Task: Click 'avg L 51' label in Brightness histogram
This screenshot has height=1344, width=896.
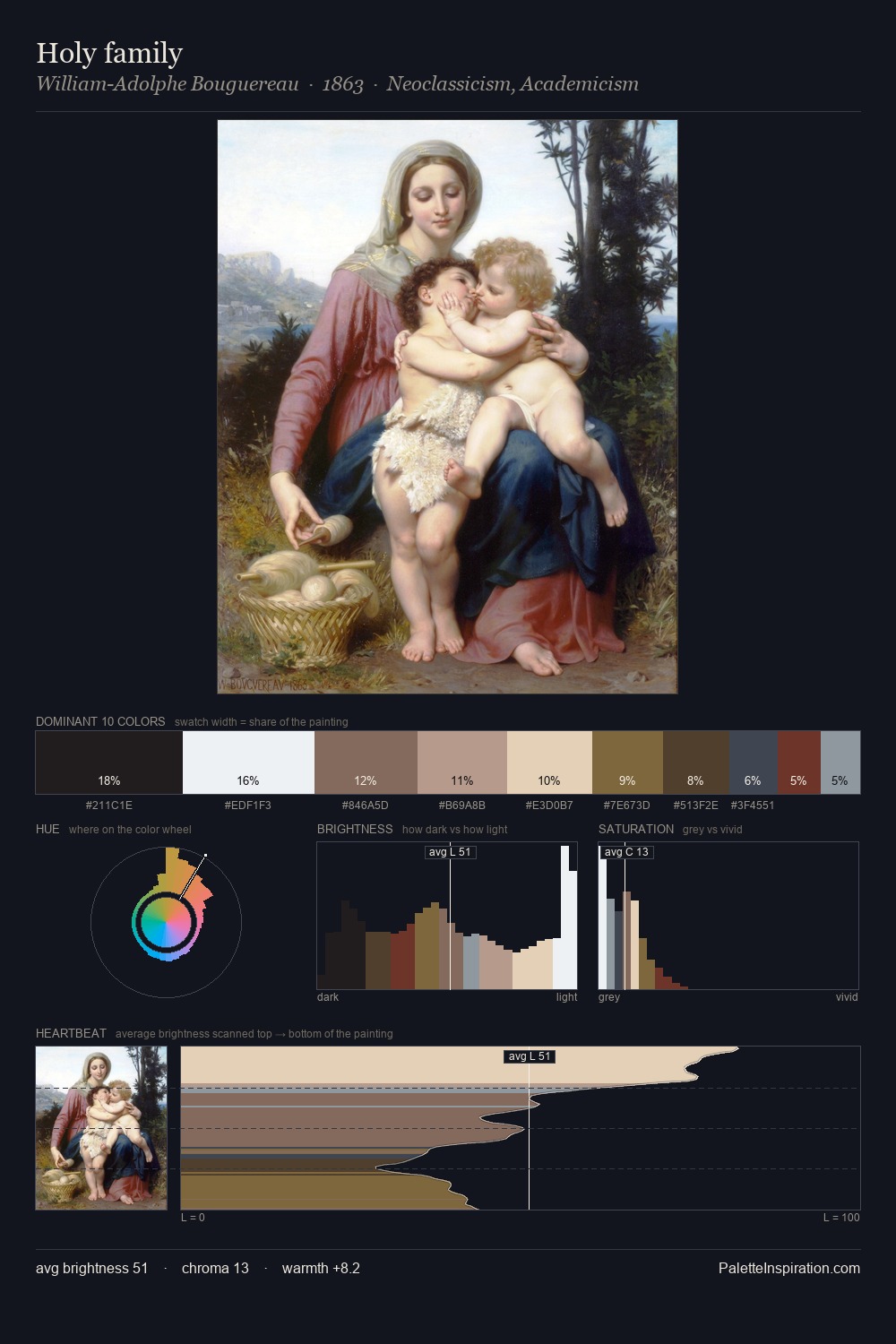Action: 450,852
